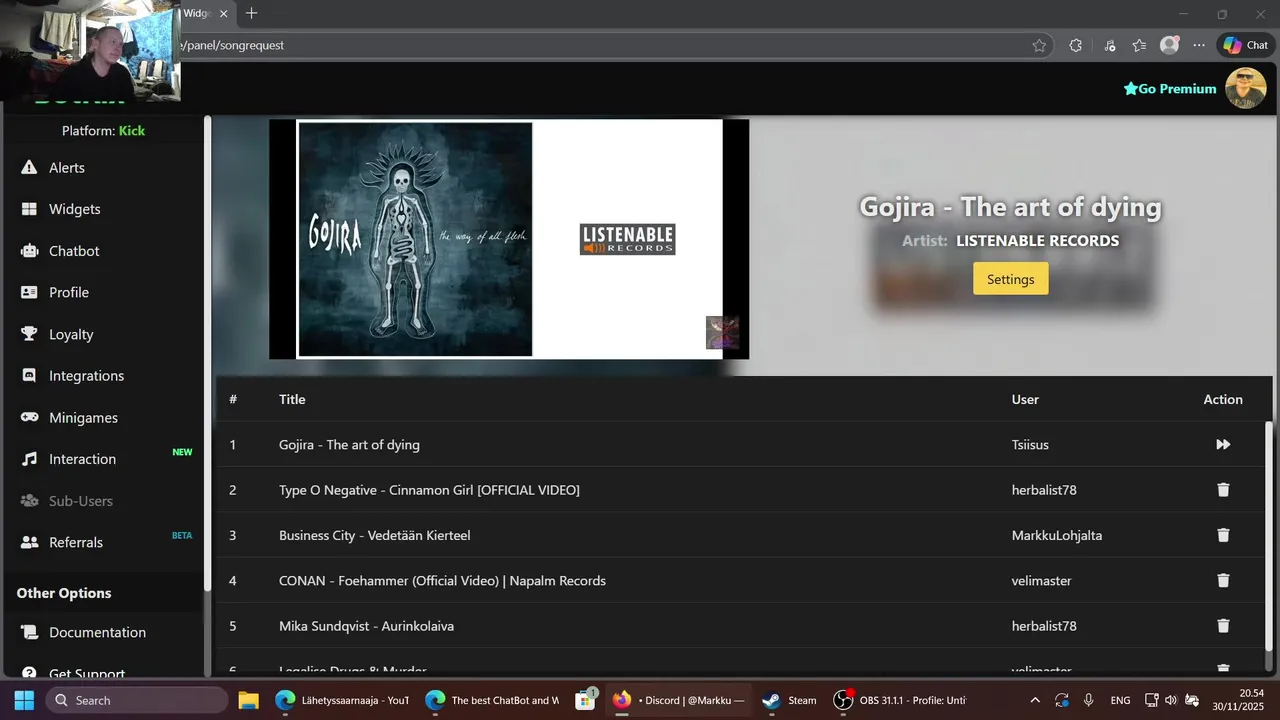Open Steam from the taskbar
Image resolution: width=1280 pixels, height=720 pixels.
(x=789, y=700)
